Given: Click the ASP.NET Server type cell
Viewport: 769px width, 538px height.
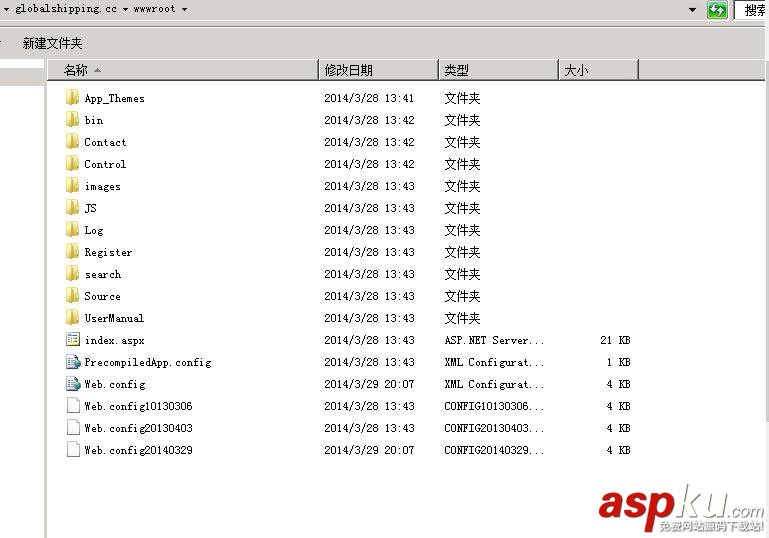Looking at the screenshot, I should pyautogui.click(x=494, y=340).
